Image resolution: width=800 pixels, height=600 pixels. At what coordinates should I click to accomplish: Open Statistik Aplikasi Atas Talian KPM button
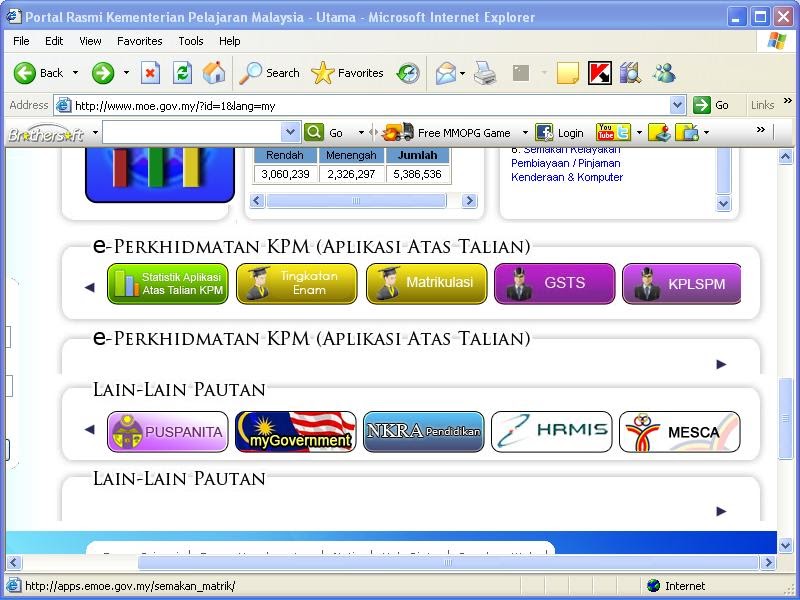pos(168,284)
